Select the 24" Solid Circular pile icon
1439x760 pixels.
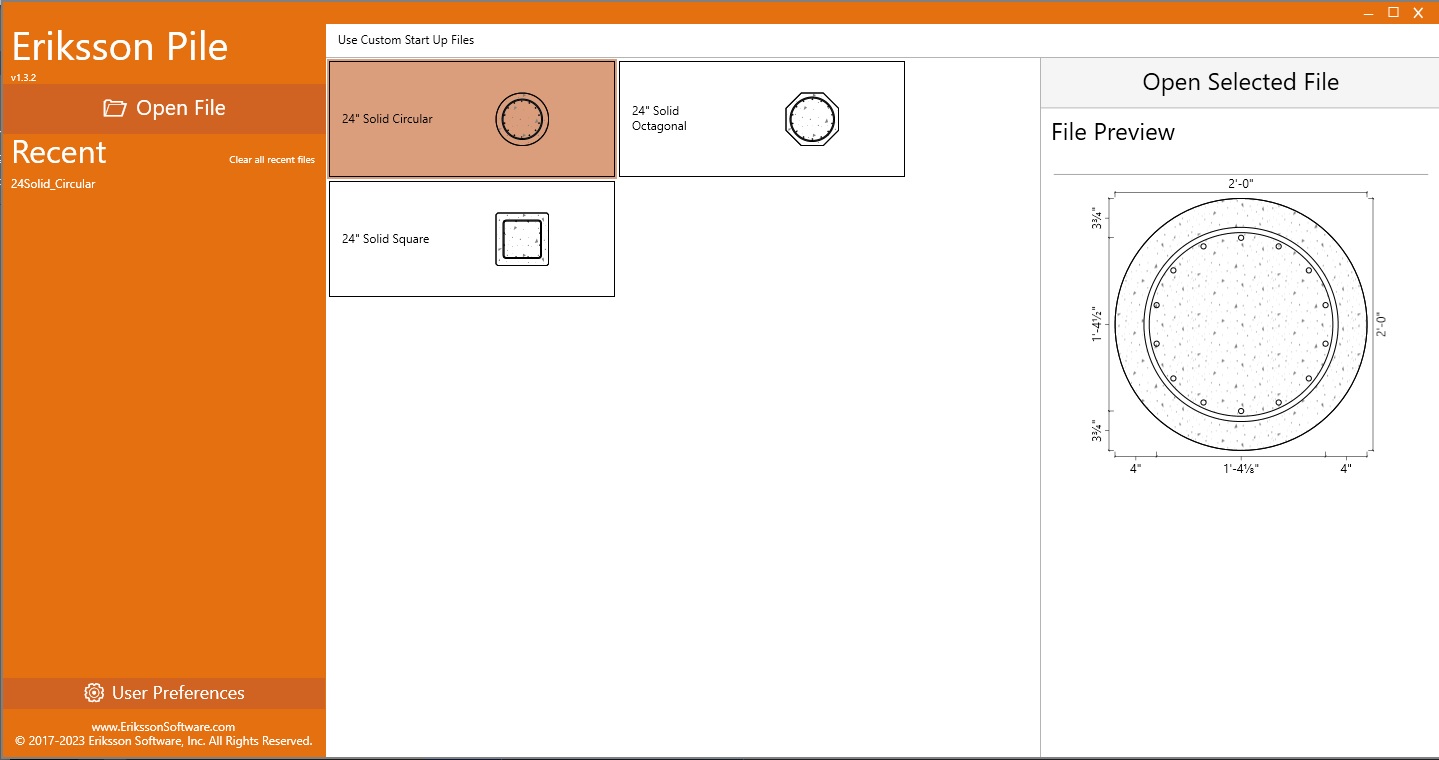pos(522,120)
